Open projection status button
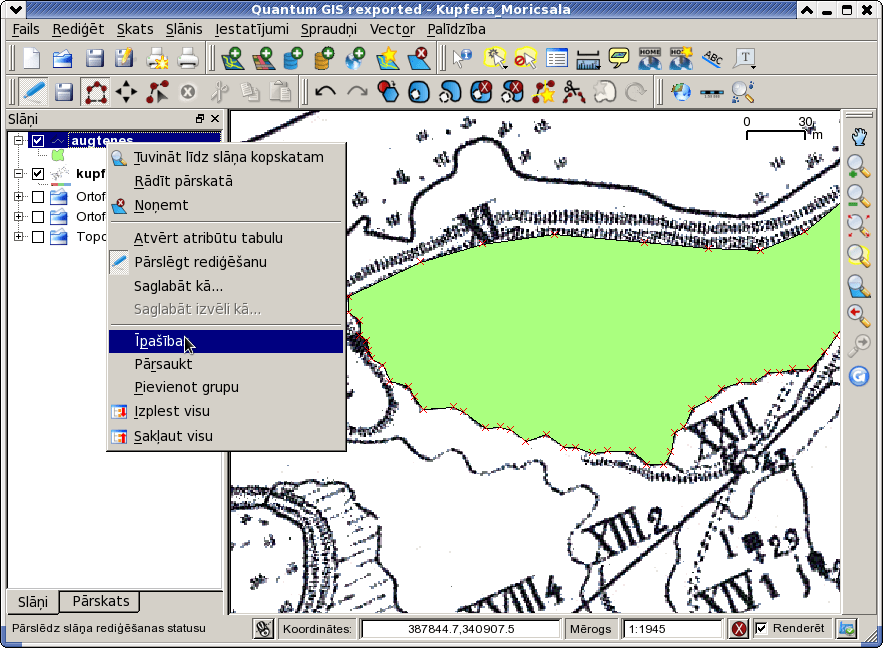 [x=846, y=628]
